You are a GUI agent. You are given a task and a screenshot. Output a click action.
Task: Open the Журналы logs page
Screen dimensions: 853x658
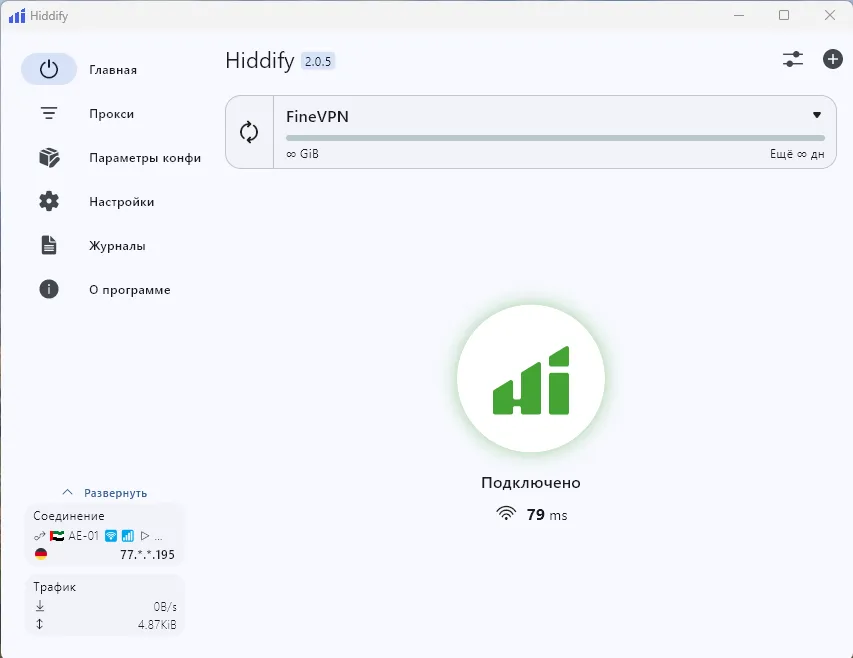point(117,246)
